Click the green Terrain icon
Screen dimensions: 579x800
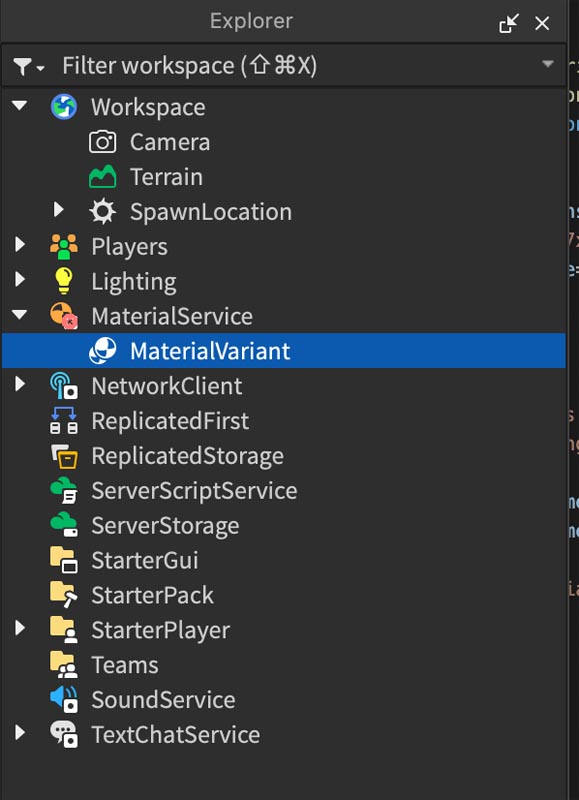(103, 177)
